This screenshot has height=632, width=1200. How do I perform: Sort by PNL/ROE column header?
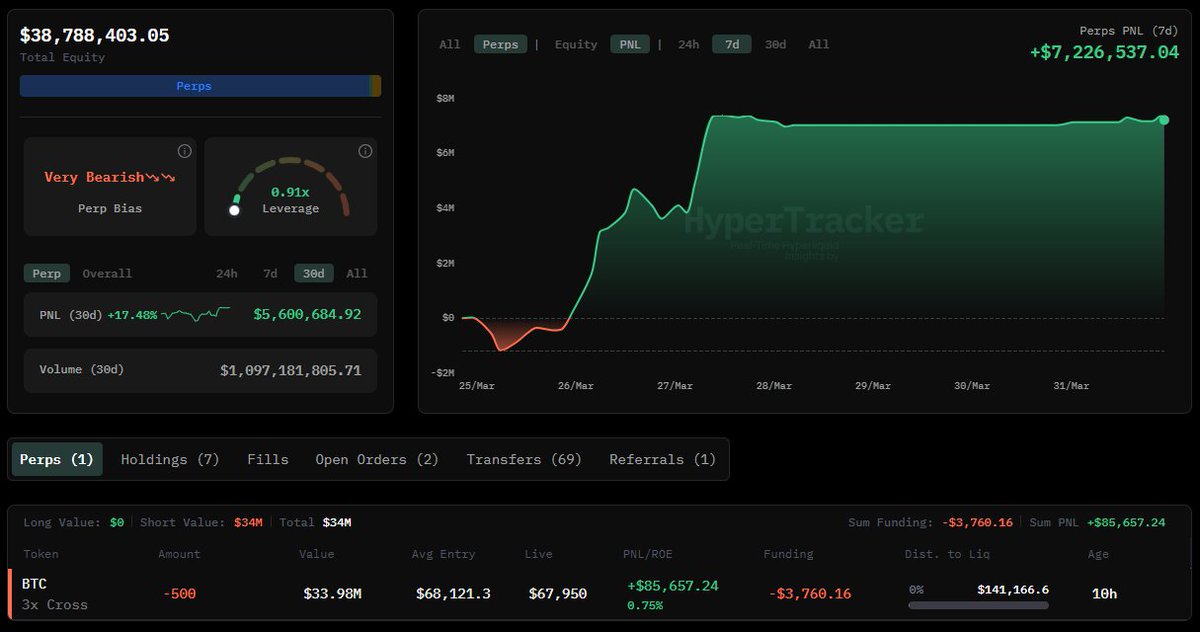[649, 554]
